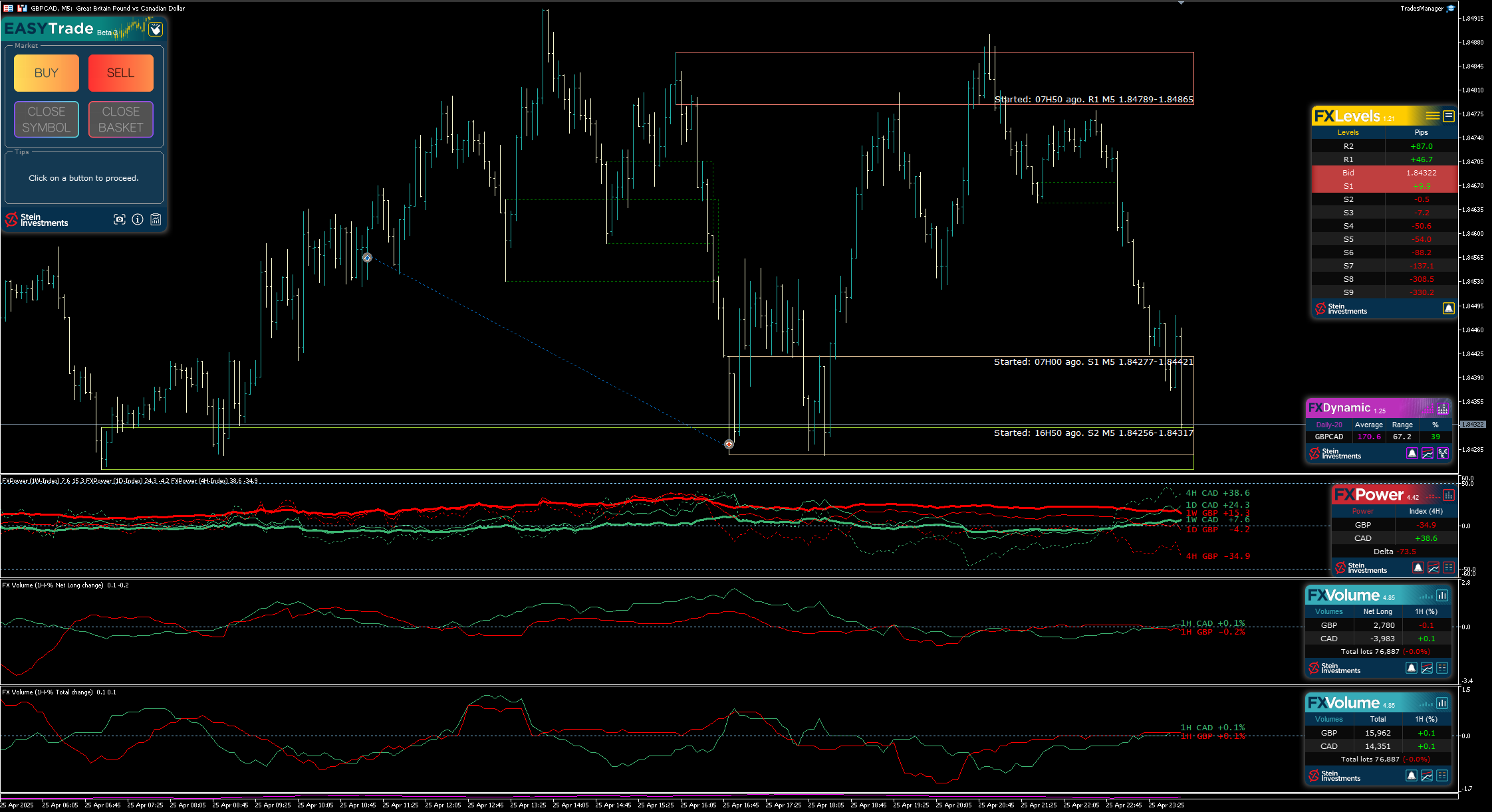The image size is (1492, 812).
Task: Open the FXDynamic alert bell icon
Action: tap(1412, 453)
